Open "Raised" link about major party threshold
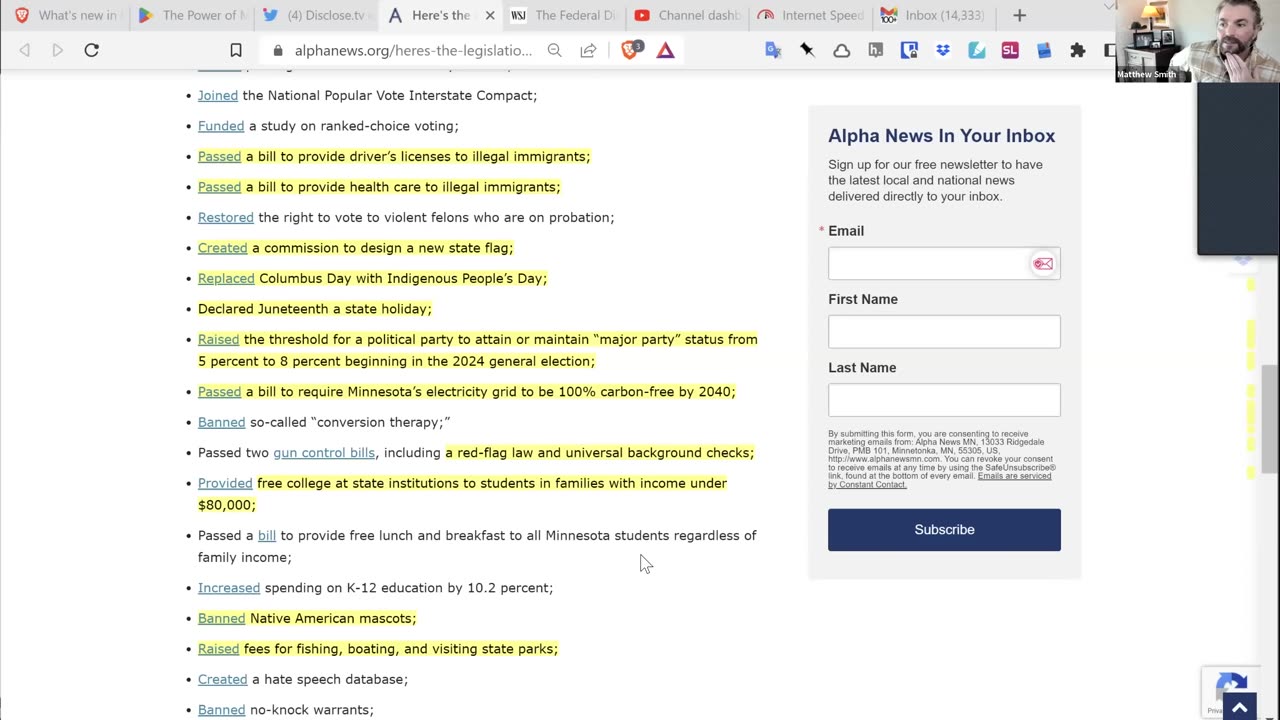Screen dimensions: 1280x720 pos(218,340)
